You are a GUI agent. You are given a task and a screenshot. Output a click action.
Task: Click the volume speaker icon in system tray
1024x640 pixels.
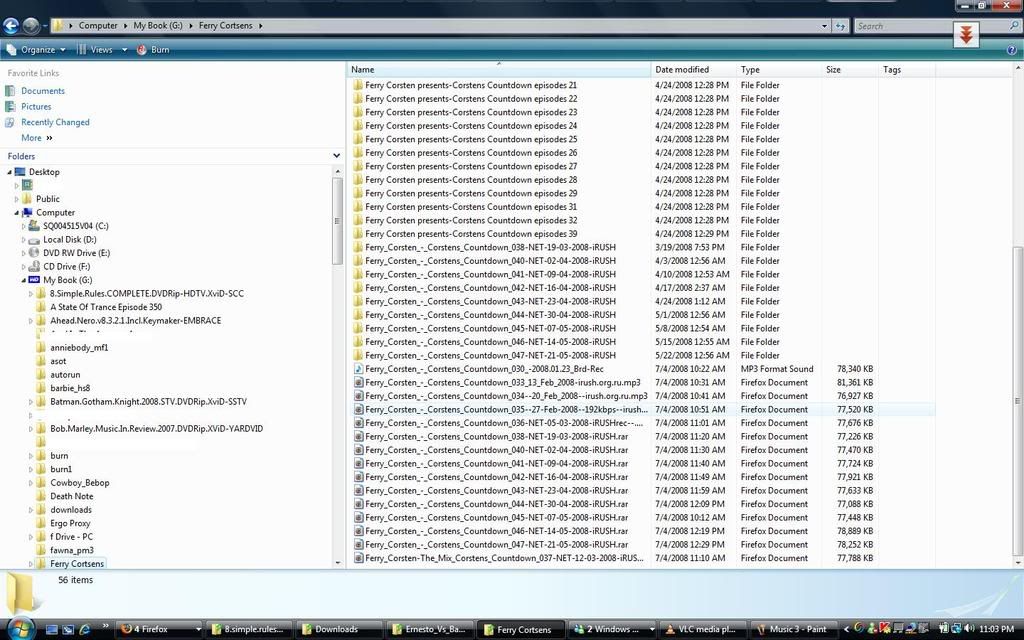coord(969,628)
